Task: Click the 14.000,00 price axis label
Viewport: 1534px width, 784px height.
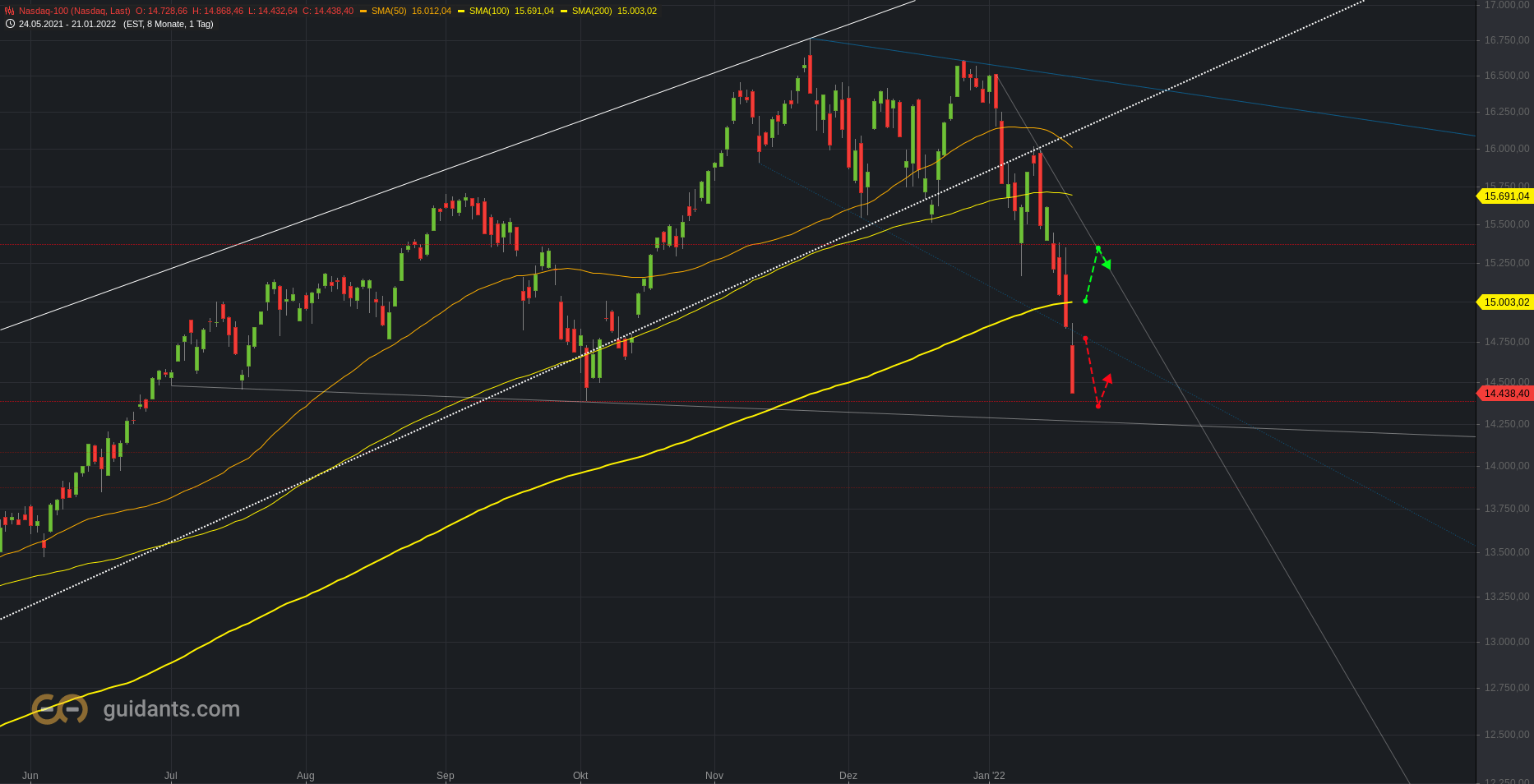Action: click(x=1507, y=466)
